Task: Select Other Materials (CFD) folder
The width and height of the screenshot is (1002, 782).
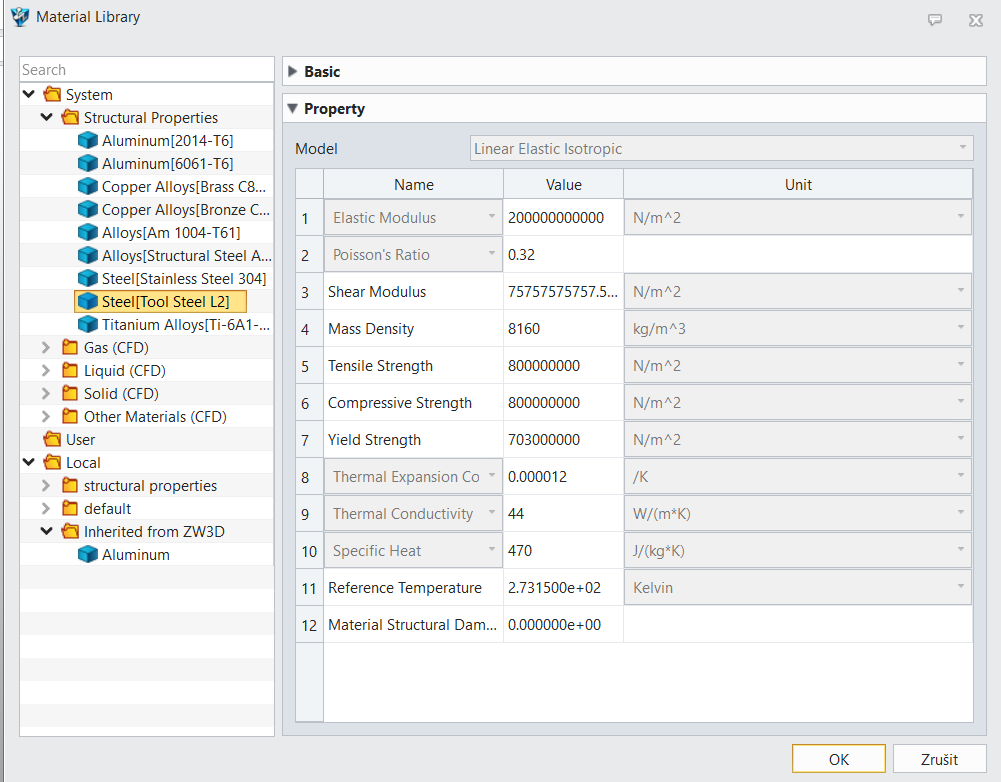Action: tap(155, 417)
